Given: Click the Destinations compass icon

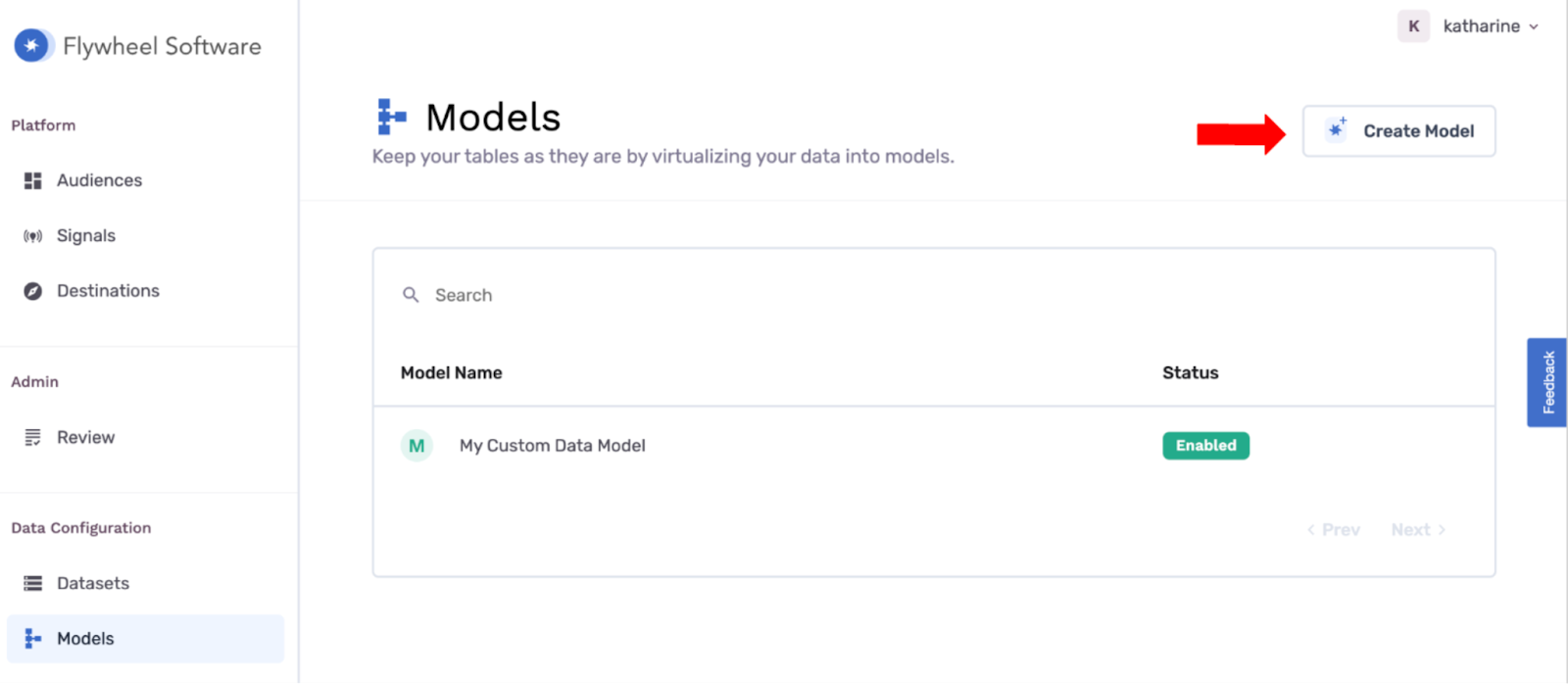Looking at the screenshot, I should pyautogui.click(x=33, y=291).
